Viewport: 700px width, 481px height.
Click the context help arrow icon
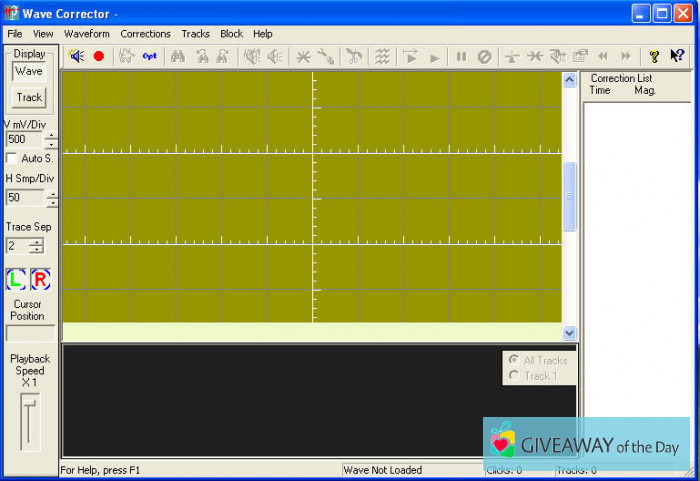pyautogui.click(x=678, y=57)
